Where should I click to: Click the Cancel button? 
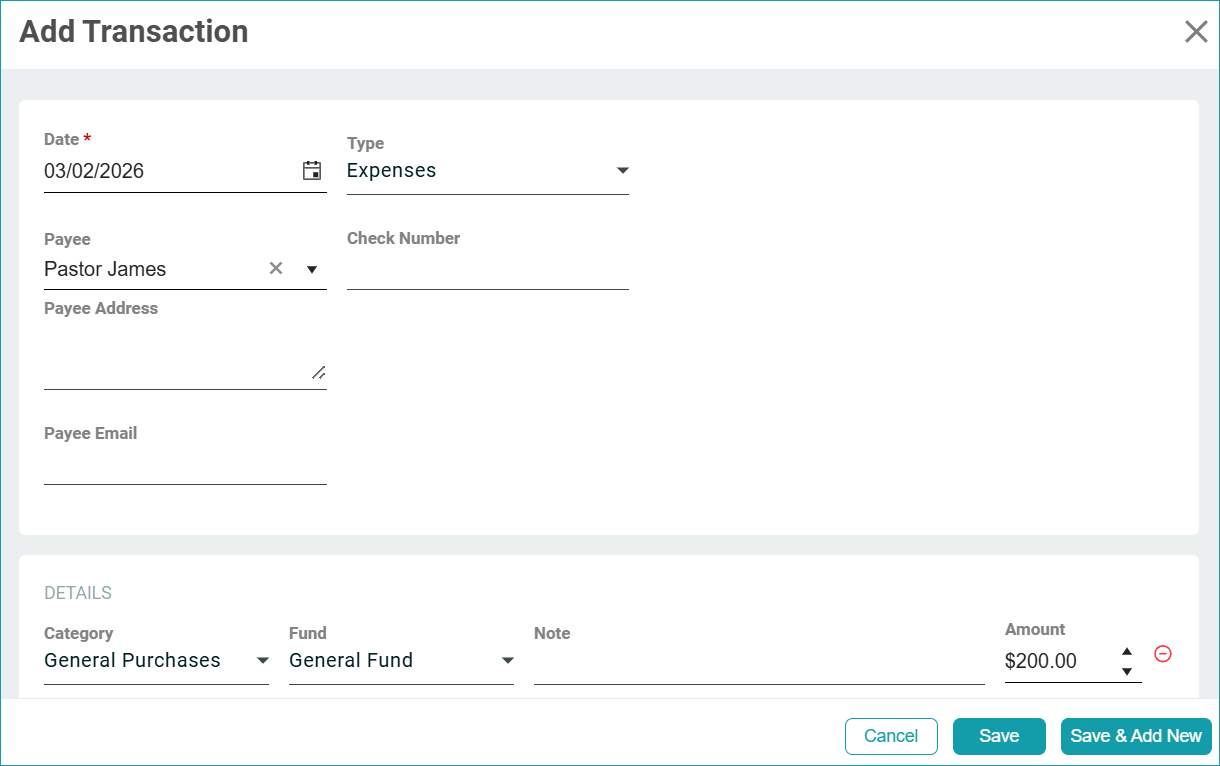[x=891, y=736]
